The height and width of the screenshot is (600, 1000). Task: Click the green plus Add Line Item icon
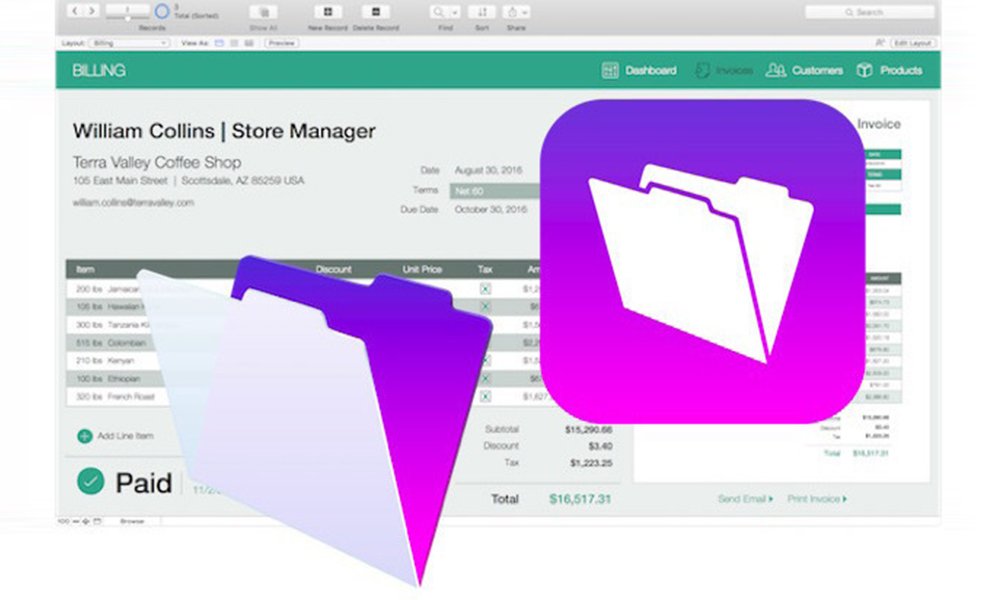tap(84, 436)
